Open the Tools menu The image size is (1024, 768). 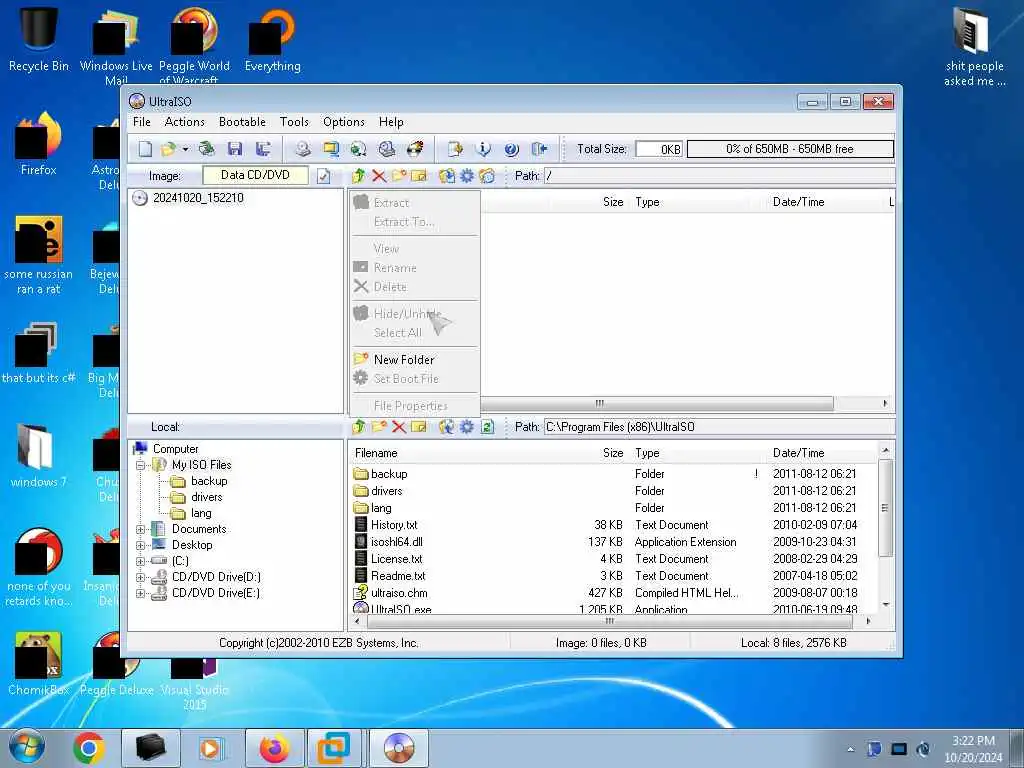coord(294,122)
